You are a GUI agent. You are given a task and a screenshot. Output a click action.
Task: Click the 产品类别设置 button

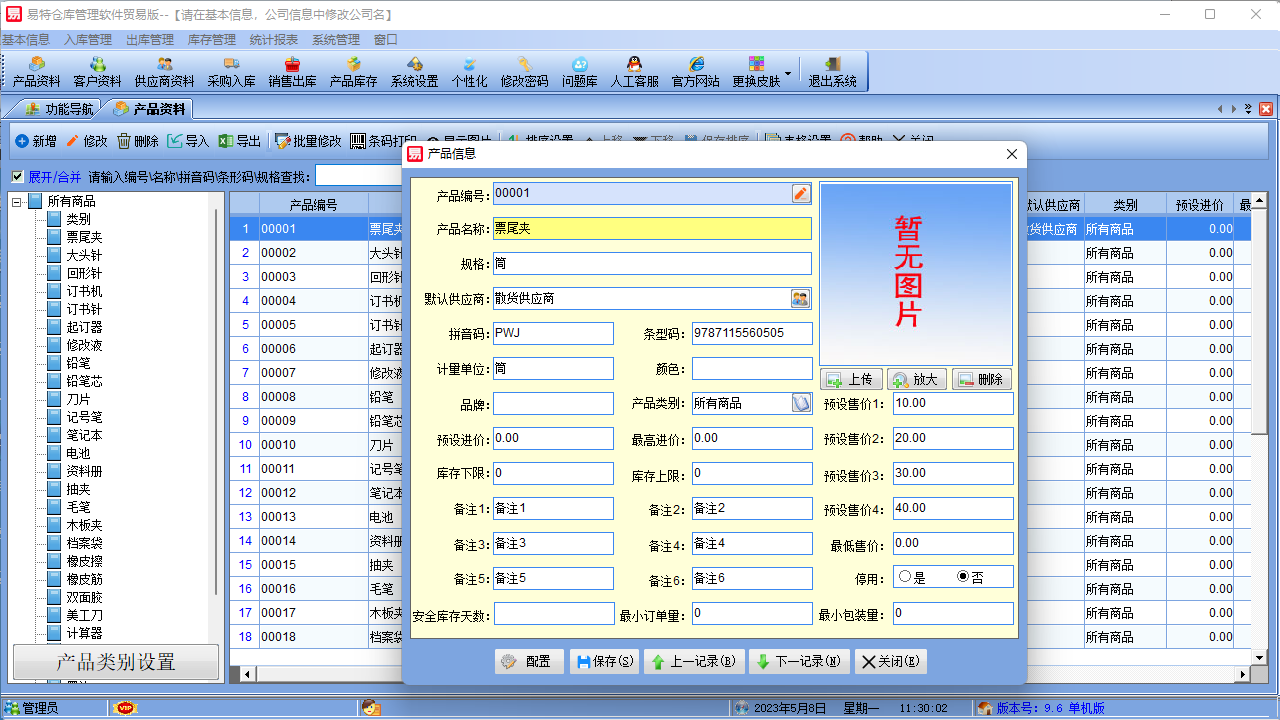[x=115, y=663]
